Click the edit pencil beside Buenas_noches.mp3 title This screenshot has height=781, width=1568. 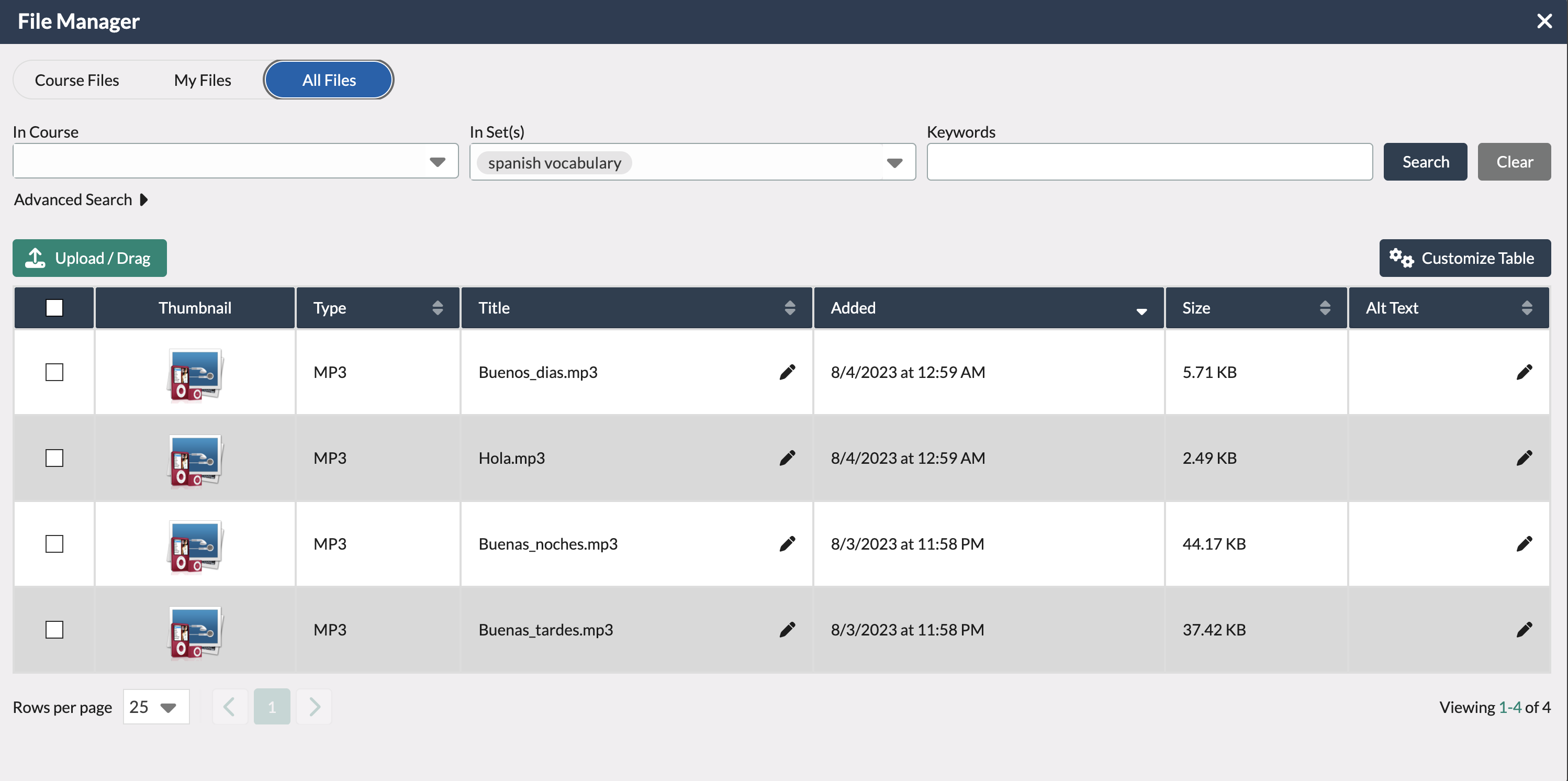(x=787, y=543)
